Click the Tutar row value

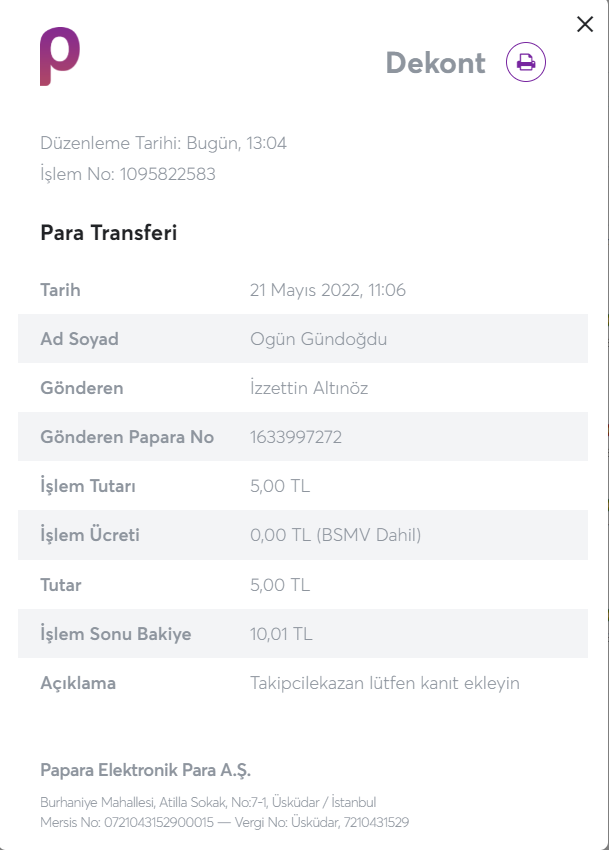(x=280, y=585)
